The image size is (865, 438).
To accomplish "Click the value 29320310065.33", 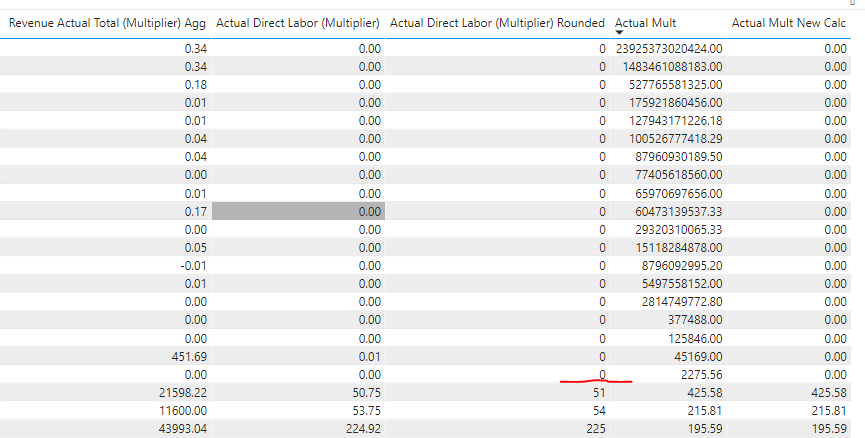I will point(679,229).
